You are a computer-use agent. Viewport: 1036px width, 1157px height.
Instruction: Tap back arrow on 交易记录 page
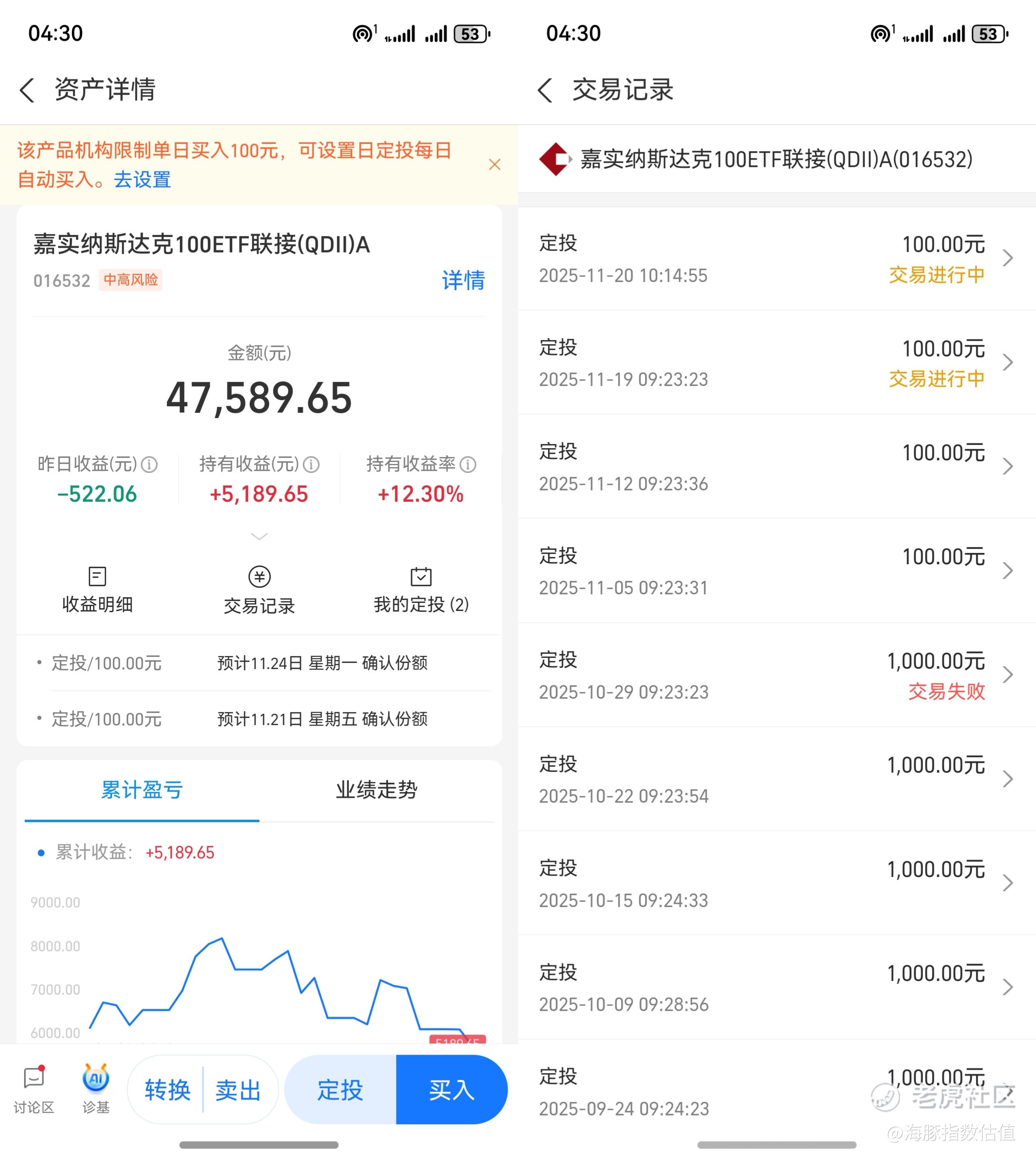pyautogui.click(x=545, y=90)
